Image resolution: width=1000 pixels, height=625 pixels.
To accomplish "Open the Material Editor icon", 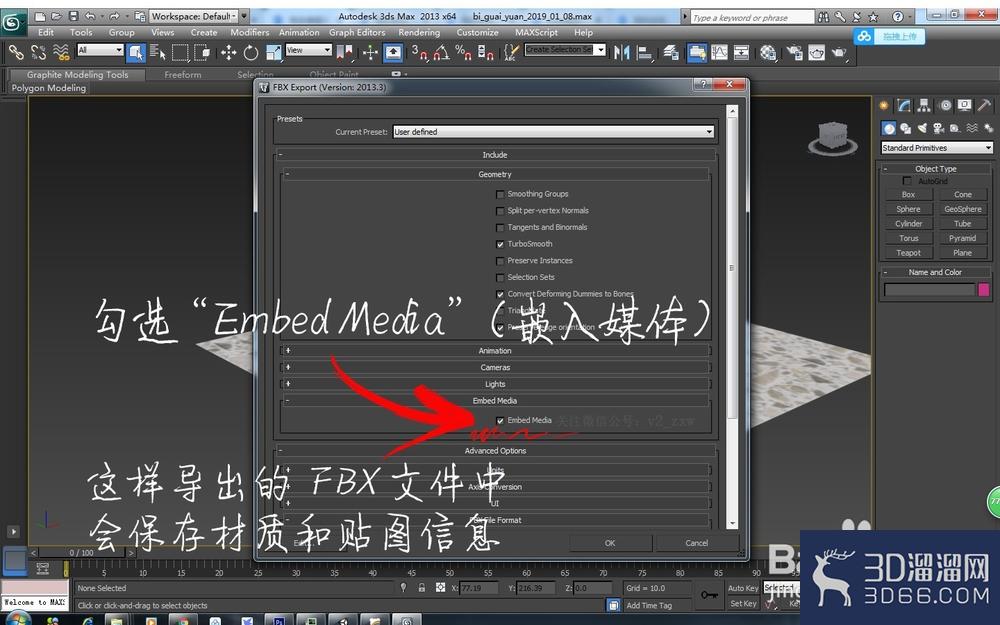I will pos(768,52).
